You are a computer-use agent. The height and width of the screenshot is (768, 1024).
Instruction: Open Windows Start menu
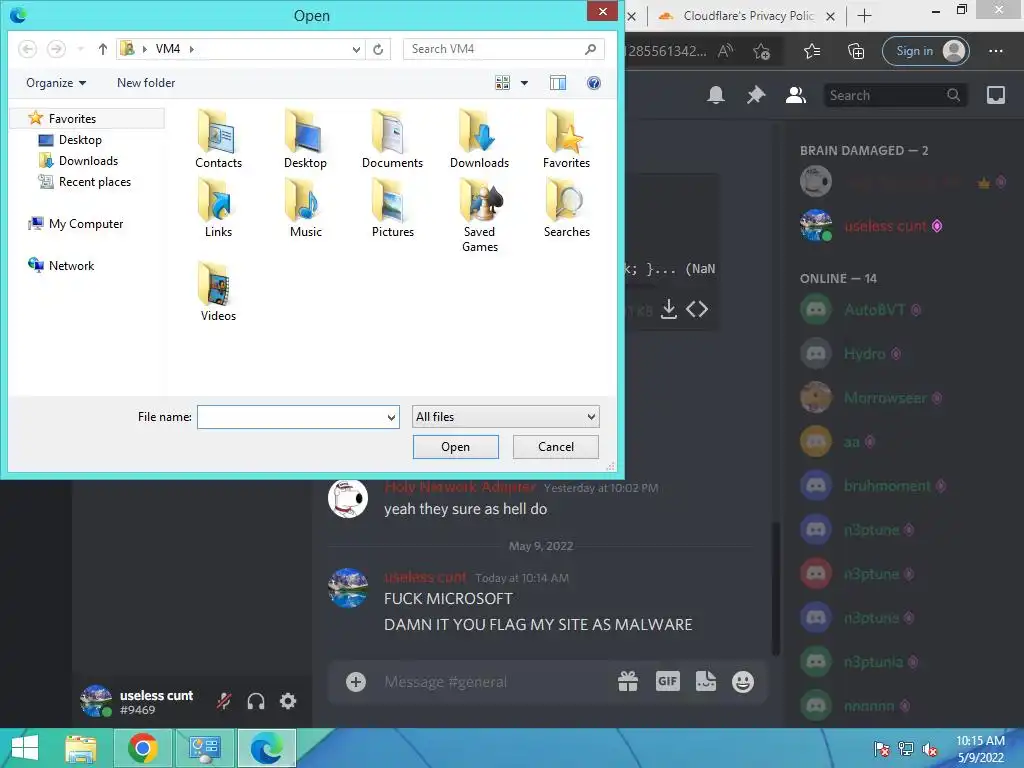point(25,748)
